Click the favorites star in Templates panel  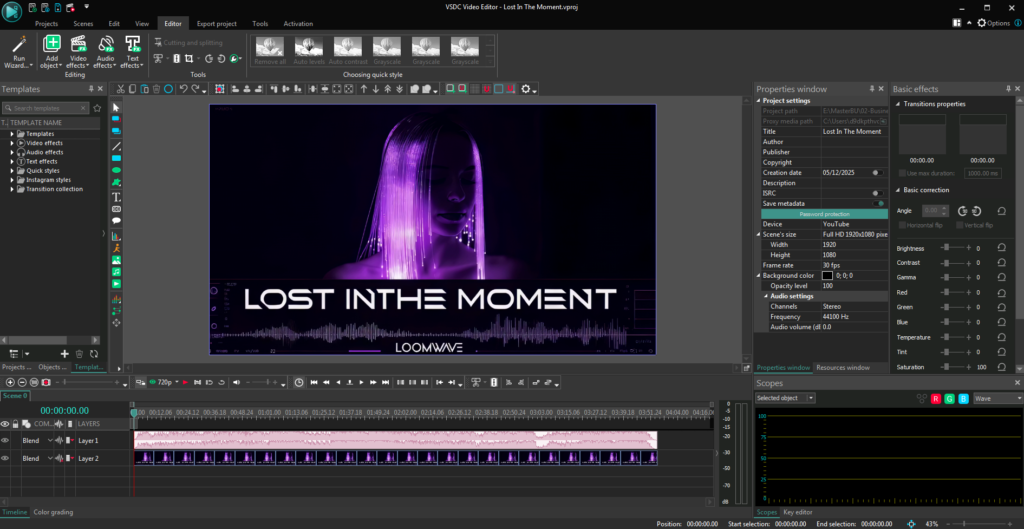click(97, 108)
